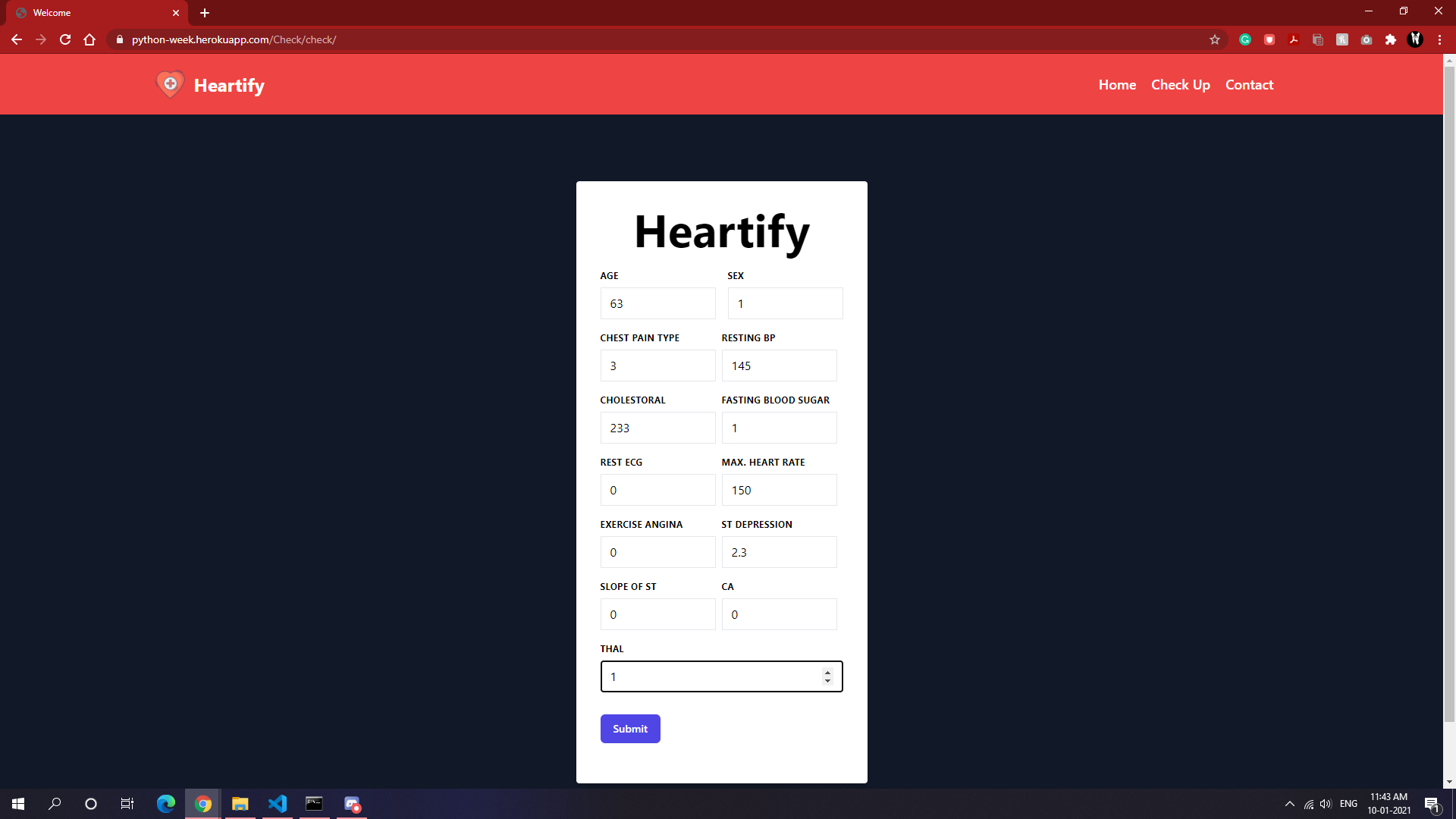Screen dimensions: 1456x819
Task: Click the page vertical scrollbar
Action: [x=1449, y=379]
